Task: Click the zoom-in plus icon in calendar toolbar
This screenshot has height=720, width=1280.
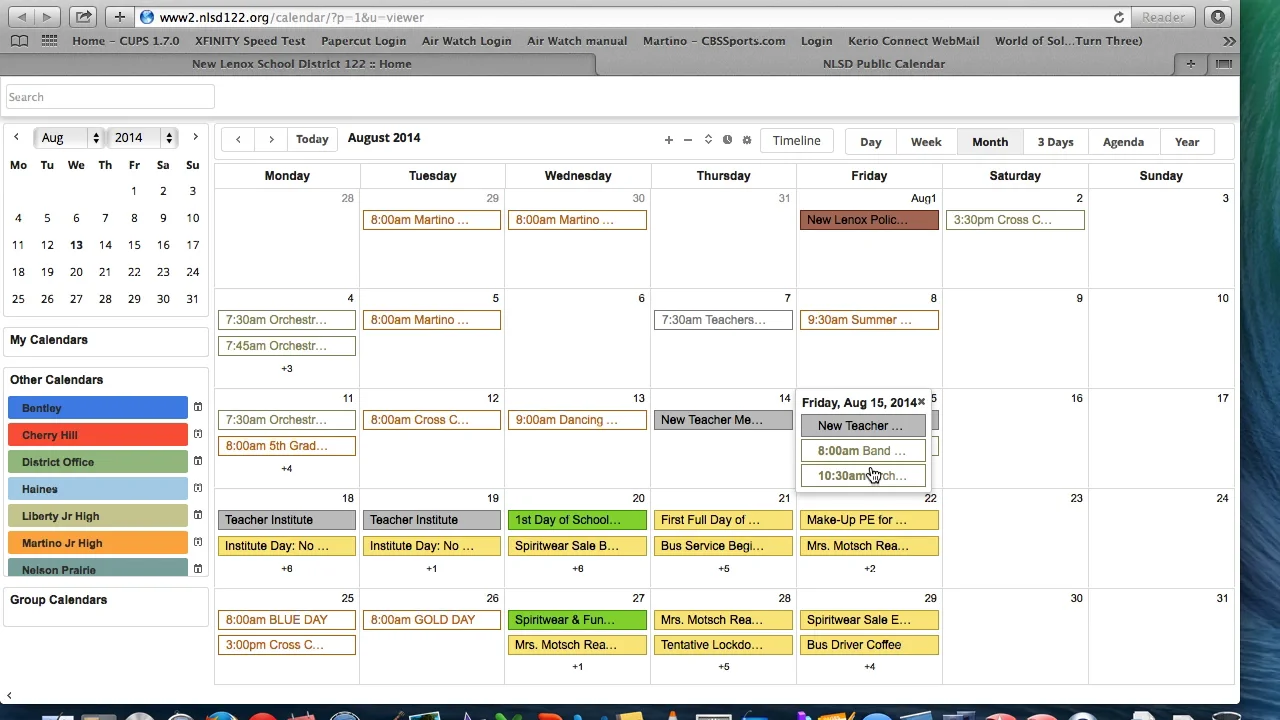Action: tap(668, 140)
